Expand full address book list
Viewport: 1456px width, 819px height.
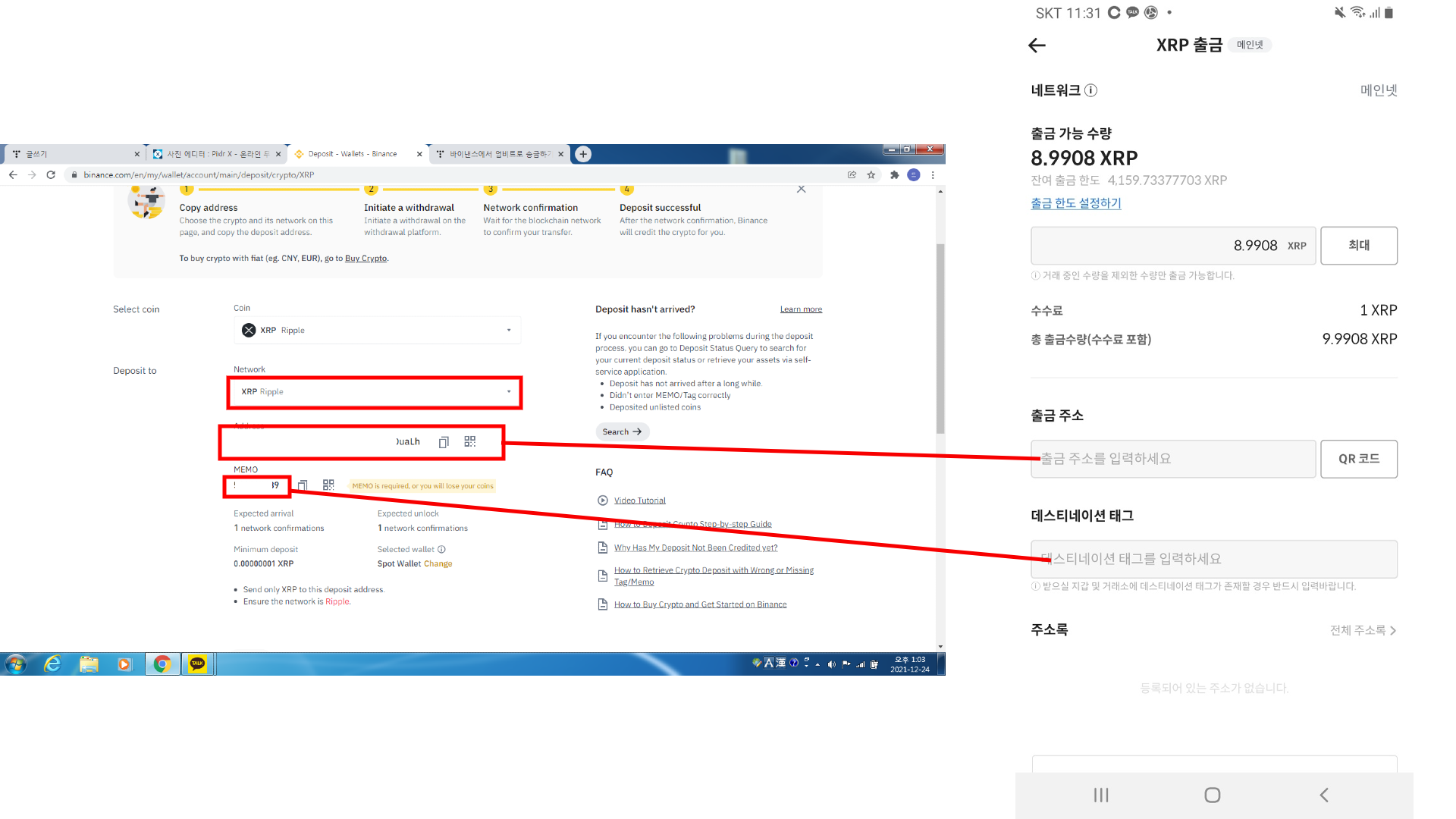click(x=1363, y=630)
